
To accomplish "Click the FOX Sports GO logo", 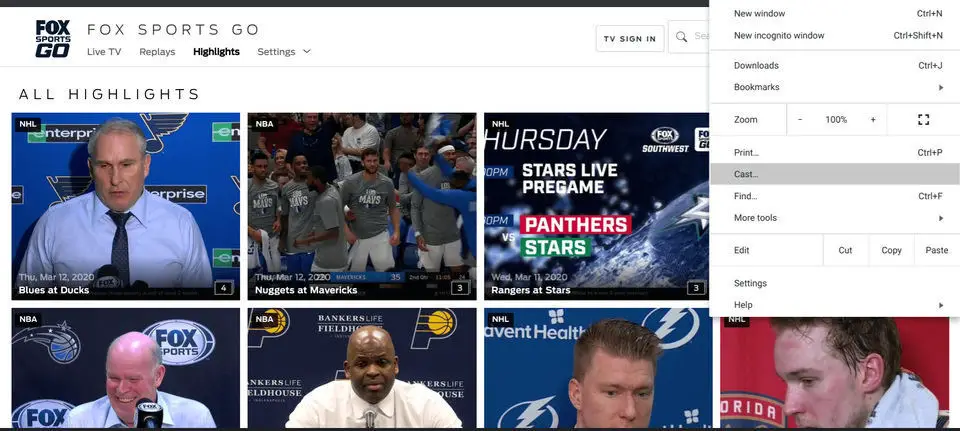I will 53,39.
